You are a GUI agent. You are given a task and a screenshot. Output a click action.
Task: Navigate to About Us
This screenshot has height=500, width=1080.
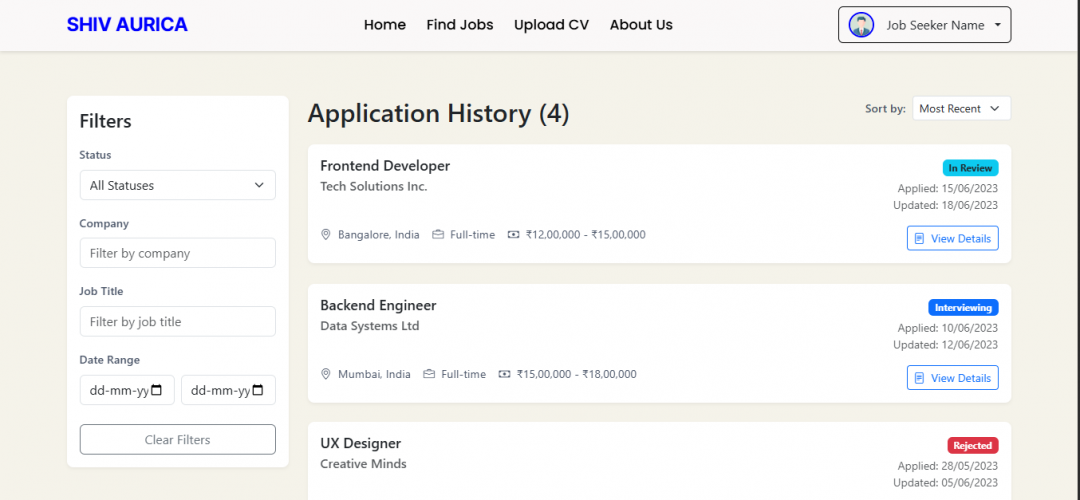point(641,25)
